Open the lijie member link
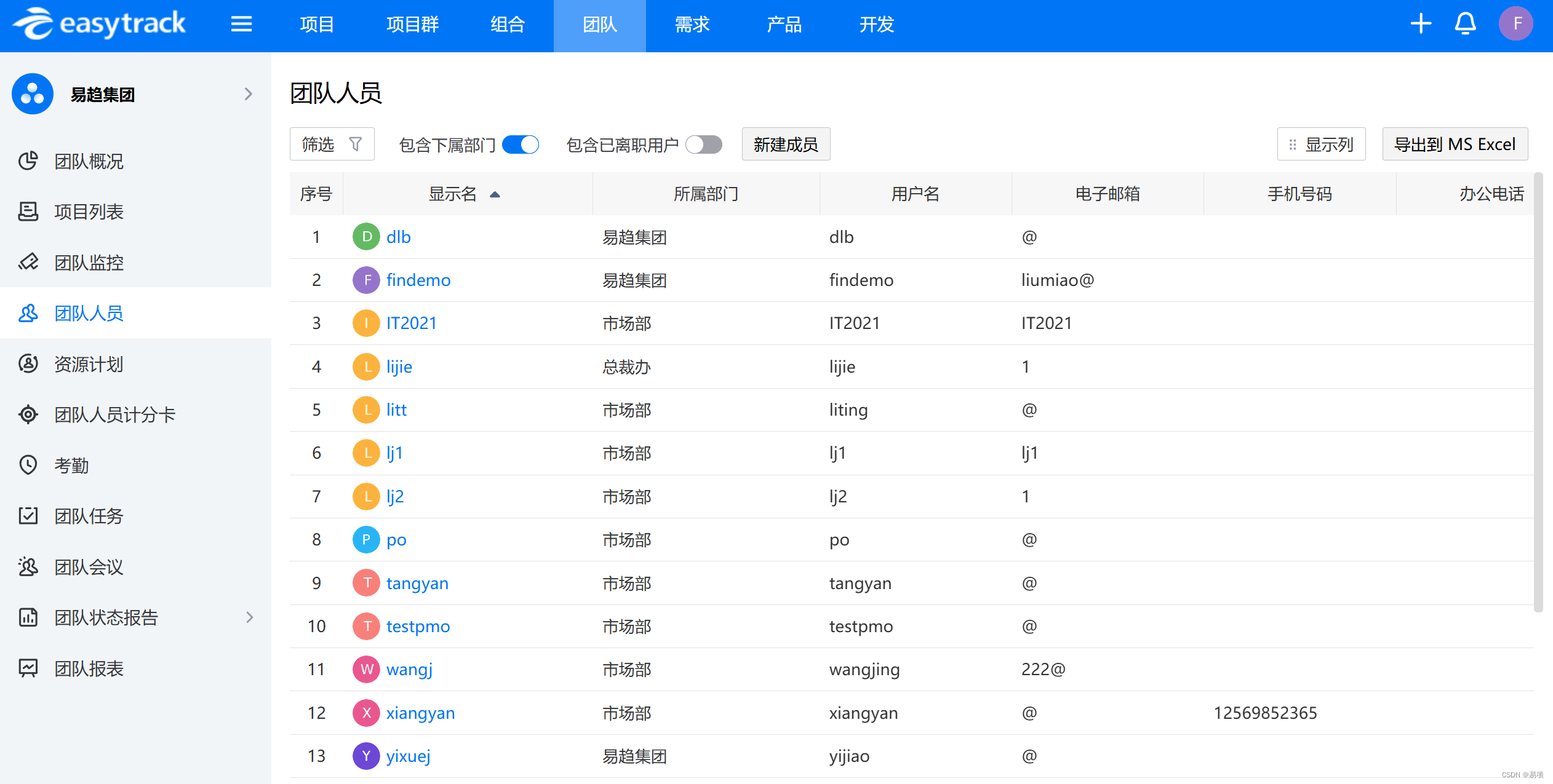Screen dimensions: 1553x784 click(x=399, y=367)
